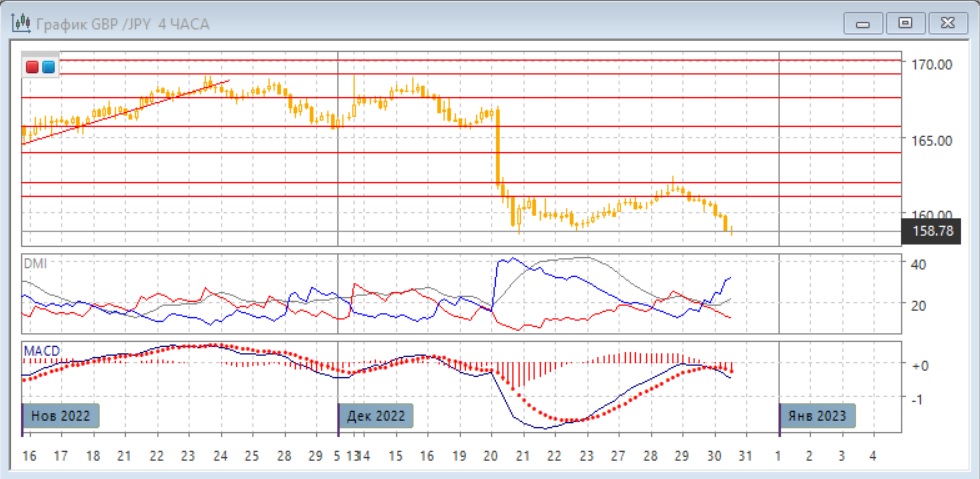Click the Янв 2023 month marker

pos(818,415)
